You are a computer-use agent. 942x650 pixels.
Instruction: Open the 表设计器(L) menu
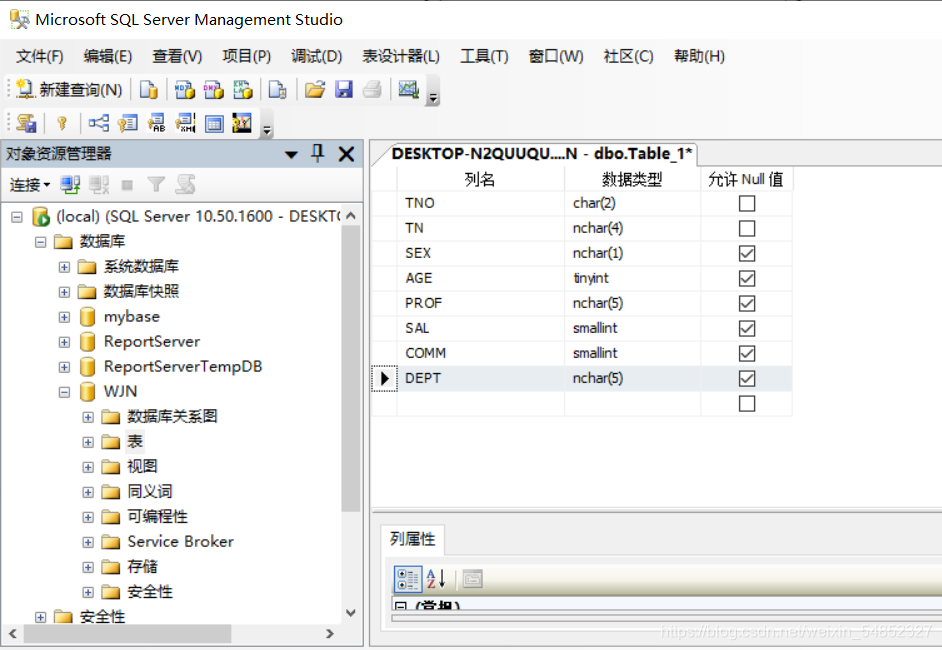pyautogui.click(x=401, y=56)
